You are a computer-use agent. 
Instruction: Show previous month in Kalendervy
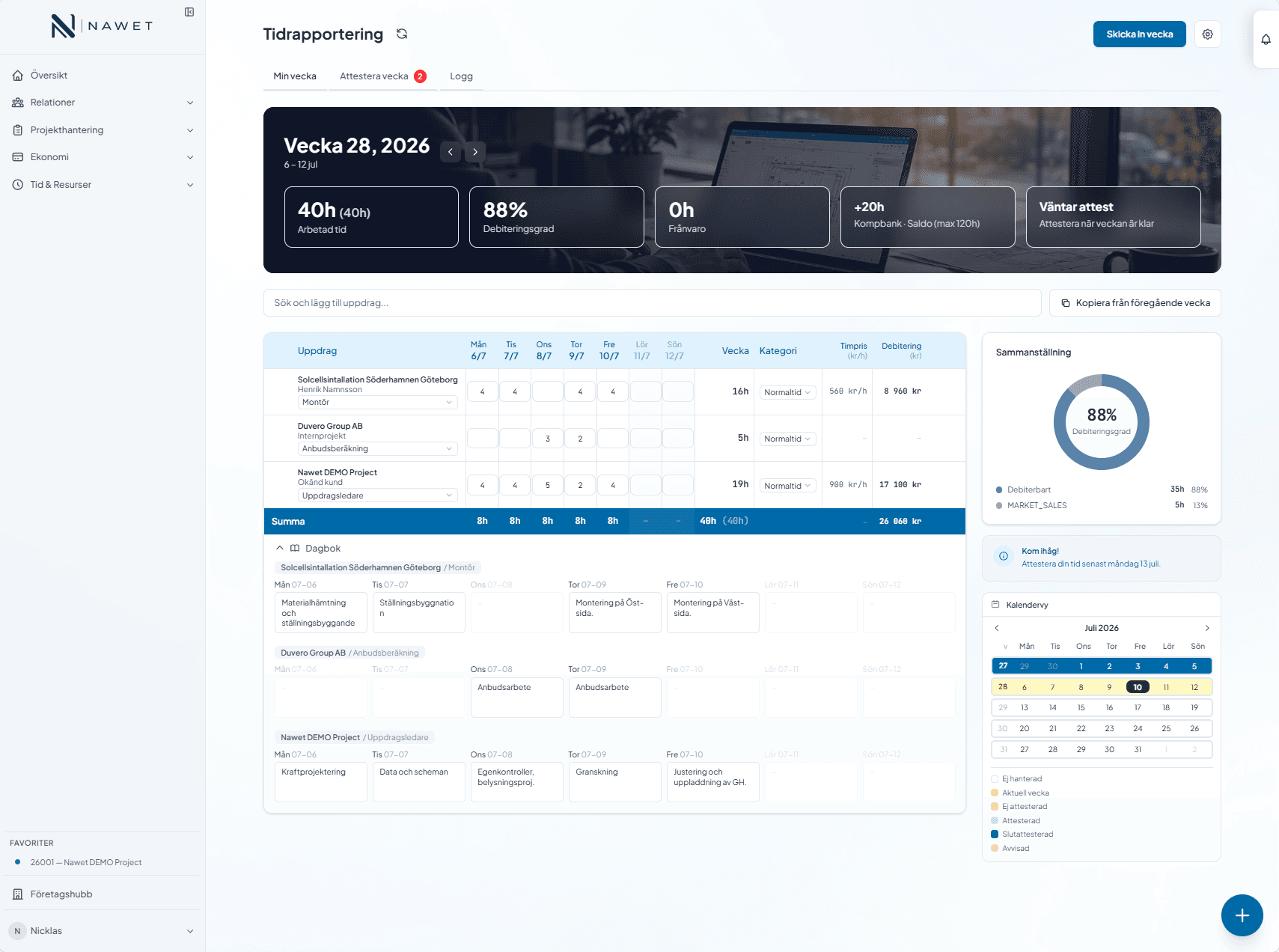click(997, 628)
